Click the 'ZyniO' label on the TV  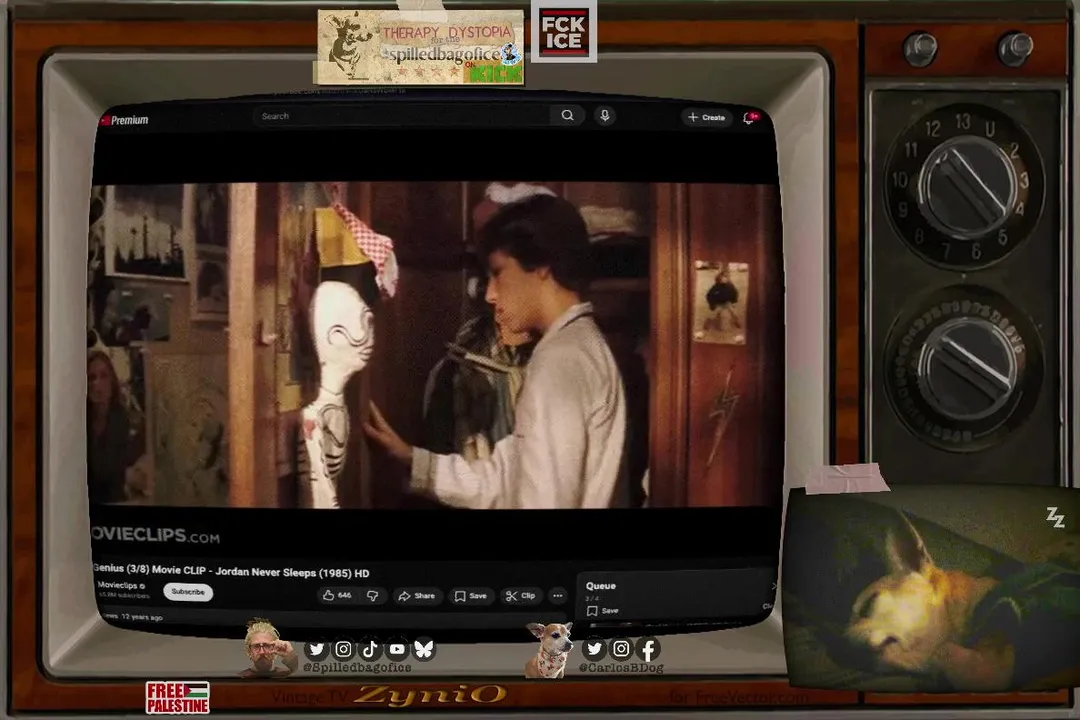(x=431, y=695)
